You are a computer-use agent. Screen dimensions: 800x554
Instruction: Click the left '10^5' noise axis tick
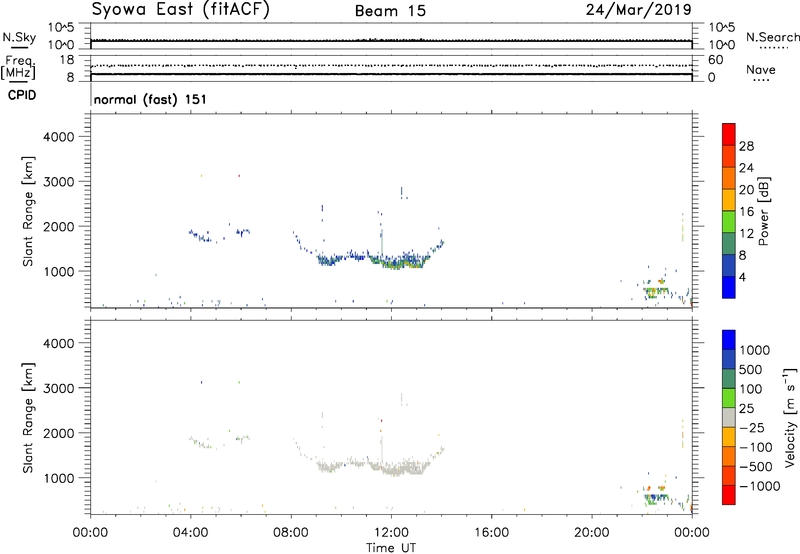[61, 27]
